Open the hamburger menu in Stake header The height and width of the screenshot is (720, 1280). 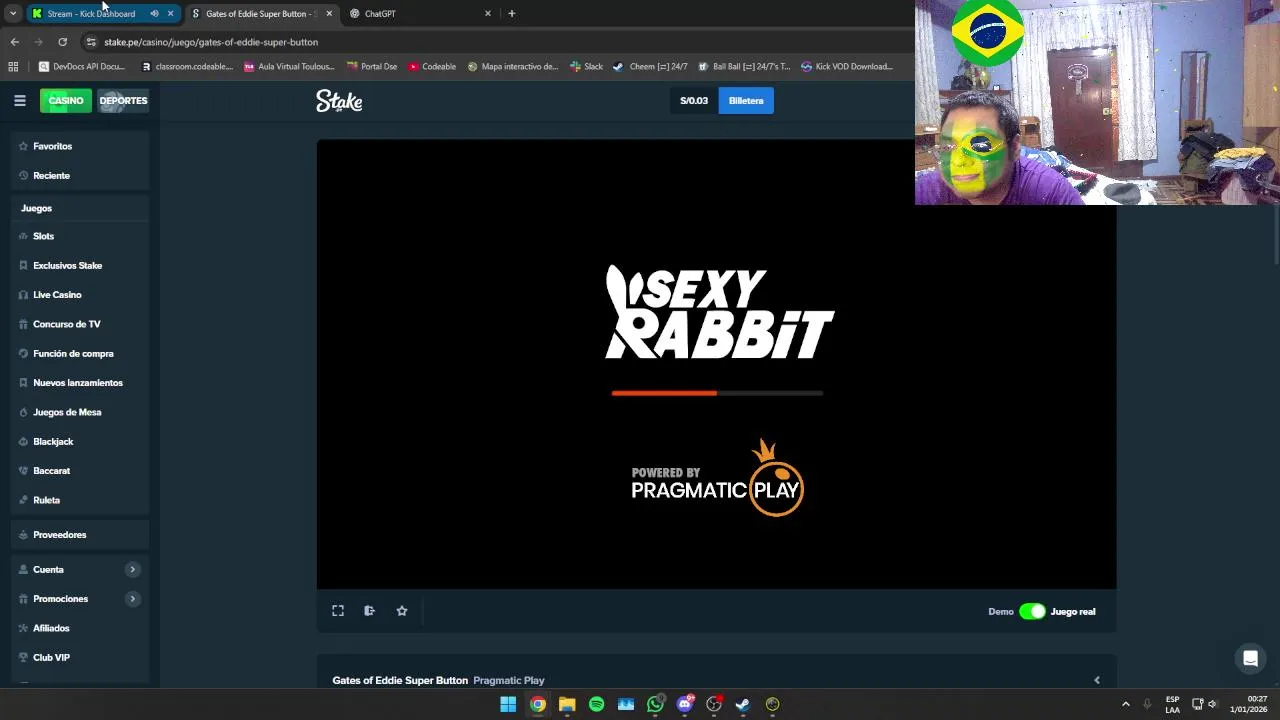point(19,101)
